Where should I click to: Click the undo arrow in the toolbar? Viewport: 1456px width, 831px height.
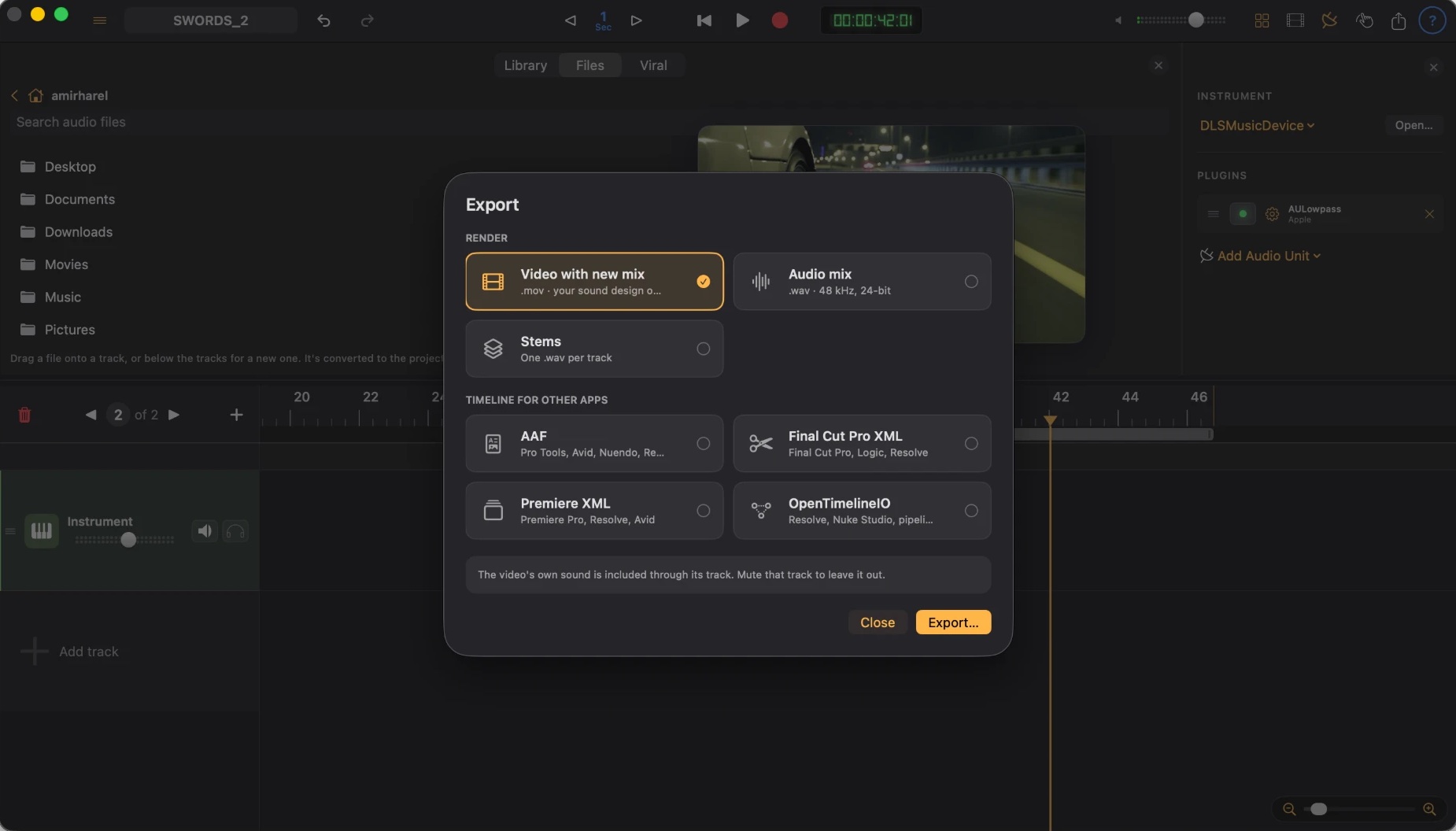coord(323,20)
